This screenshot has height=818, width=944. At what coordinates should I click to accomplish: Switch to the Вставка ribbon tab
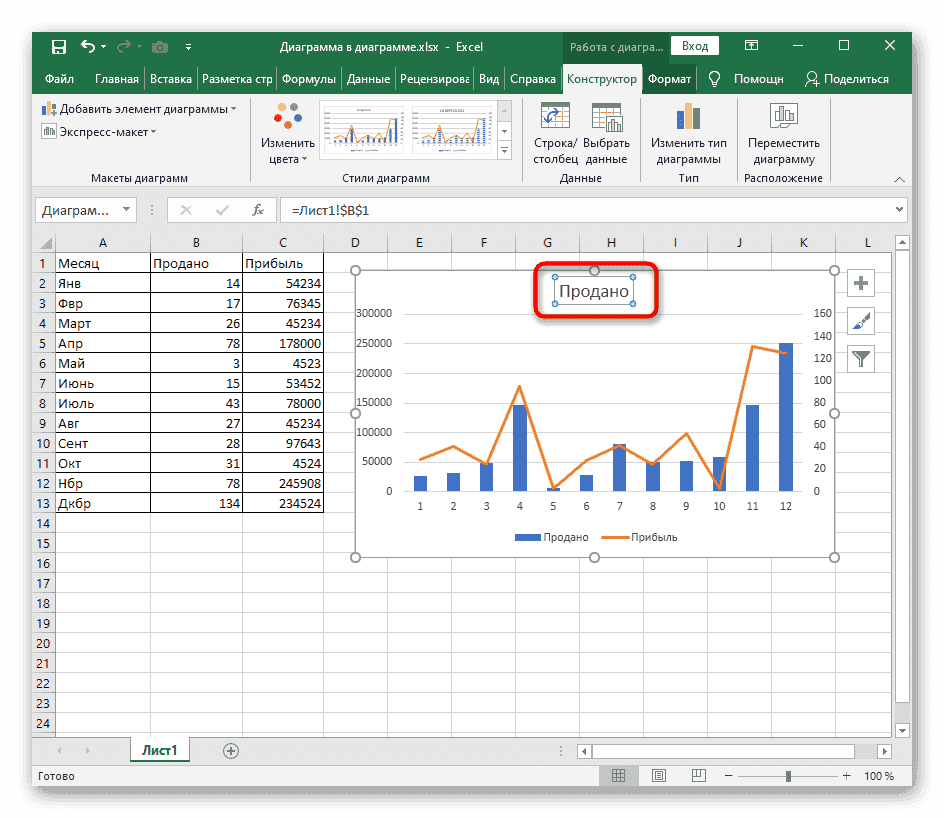171,79
